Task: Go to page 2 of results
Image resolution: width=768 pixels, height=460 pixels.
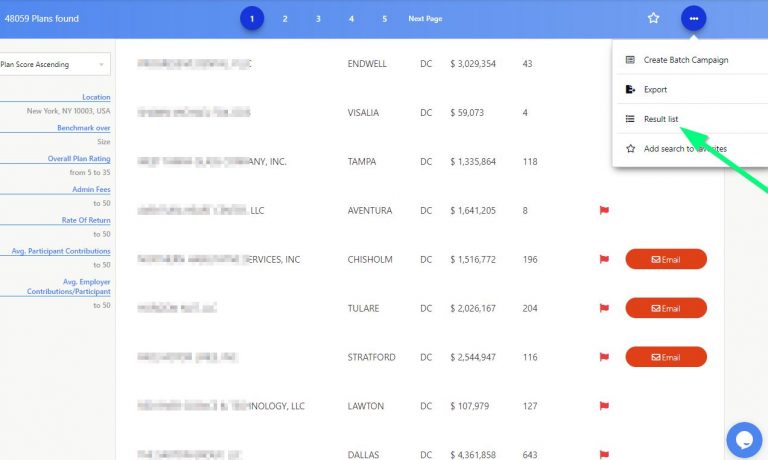Action: 285,19
